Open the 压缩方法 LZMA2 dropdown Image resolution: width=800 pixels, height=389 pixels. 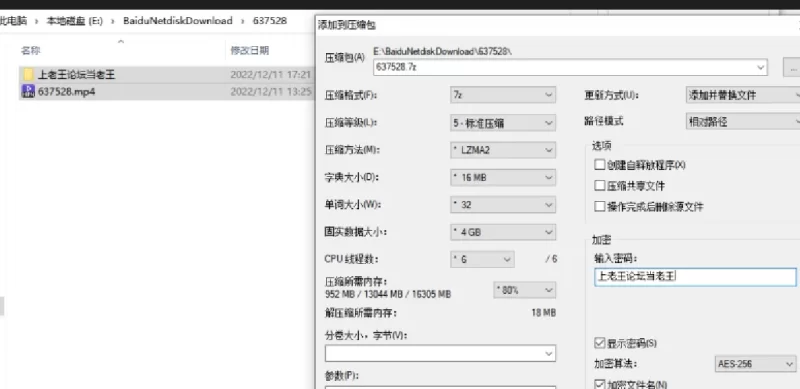coord(503,150)
